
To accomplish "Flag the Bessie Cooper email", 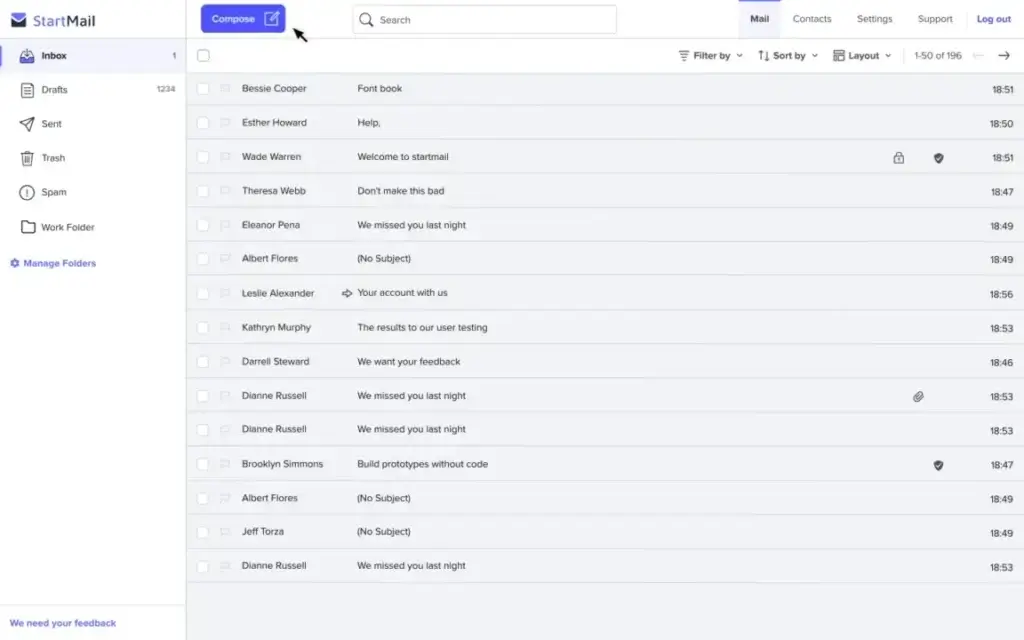I will pos(225,88).
